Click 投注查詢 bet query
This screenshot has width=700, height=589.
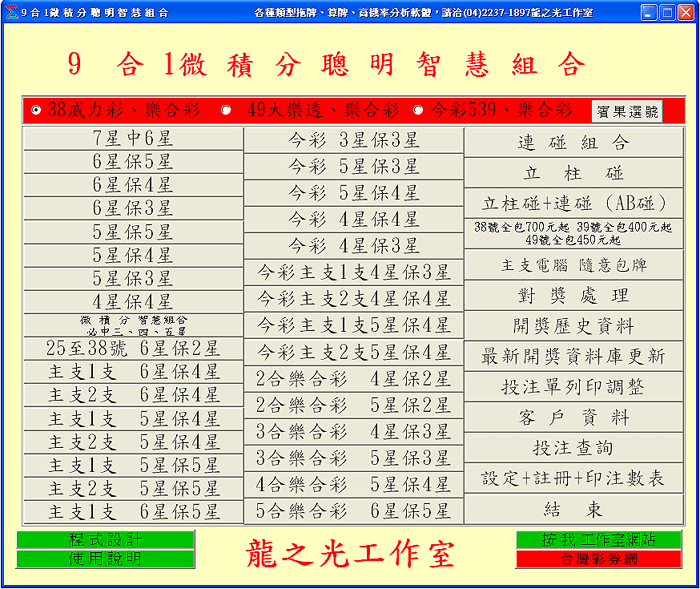(x=574, y=448)
